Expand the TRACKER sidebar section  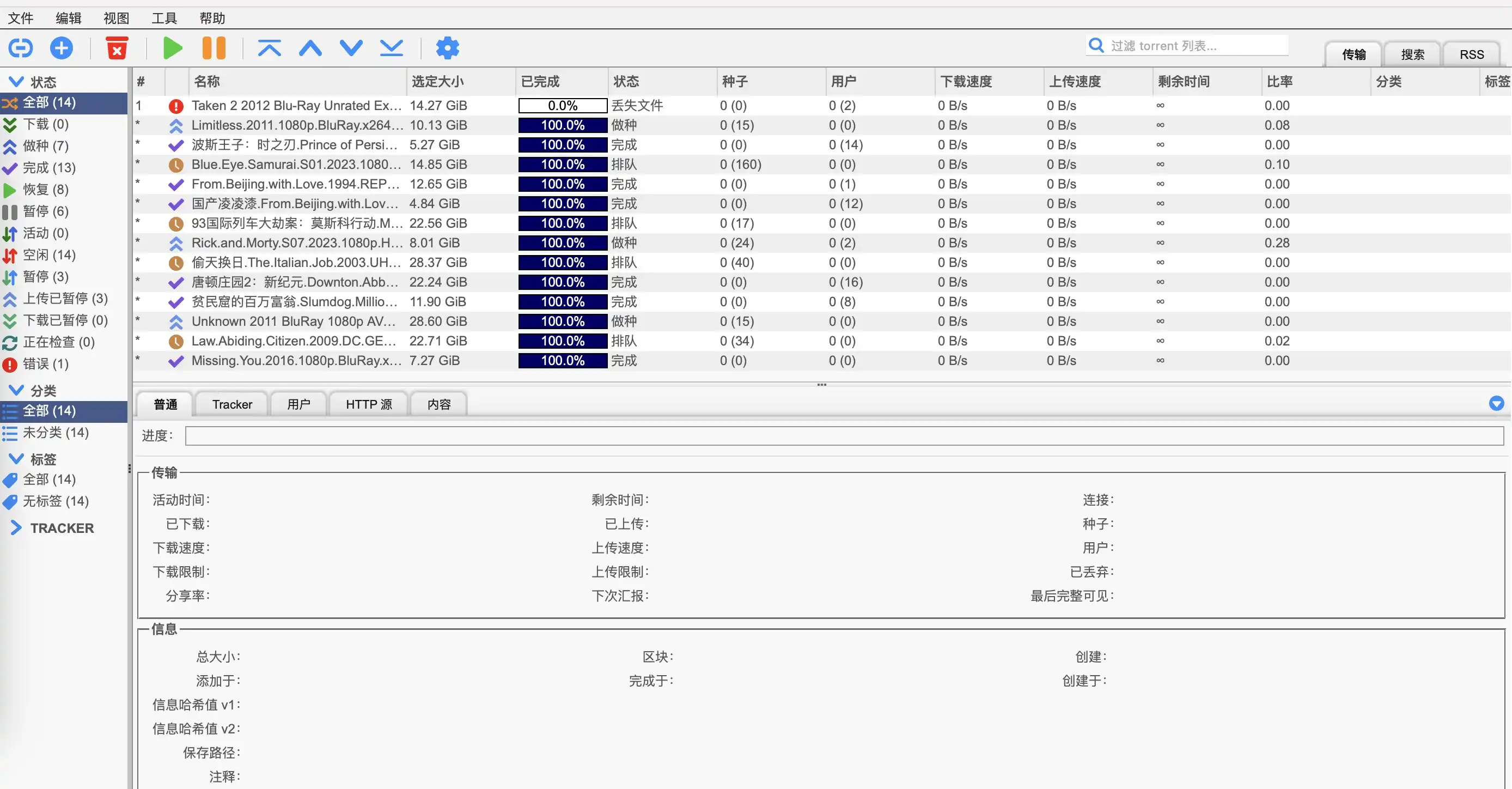pyautogui.click(x=16, y=528)
